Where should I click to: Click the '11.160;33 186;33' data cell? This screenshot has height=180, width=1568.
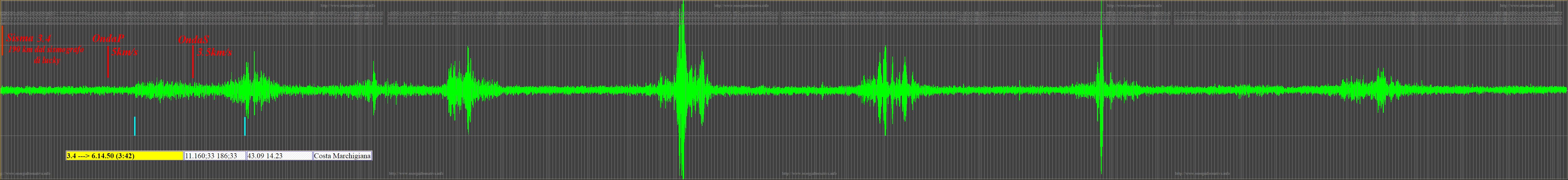click(x=216, y=156)
